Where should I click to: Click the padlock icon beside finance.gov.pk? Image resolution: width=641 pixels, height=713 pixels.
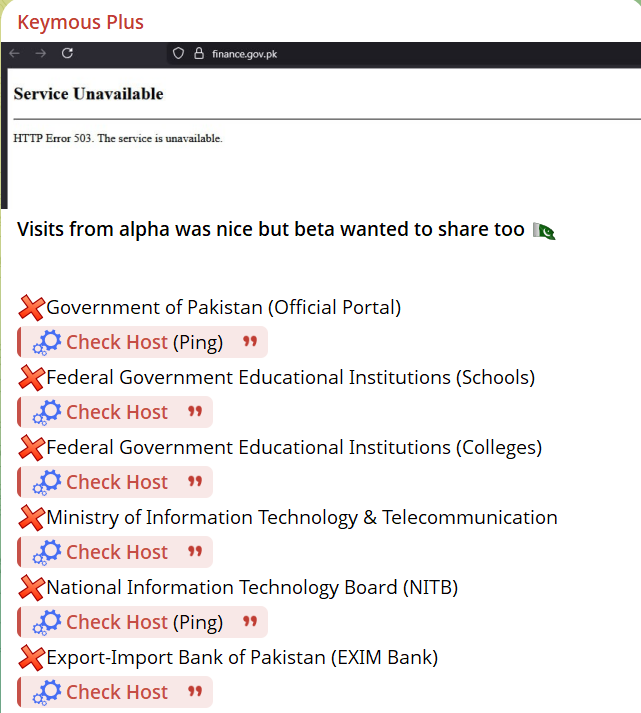tap(198, 54)
